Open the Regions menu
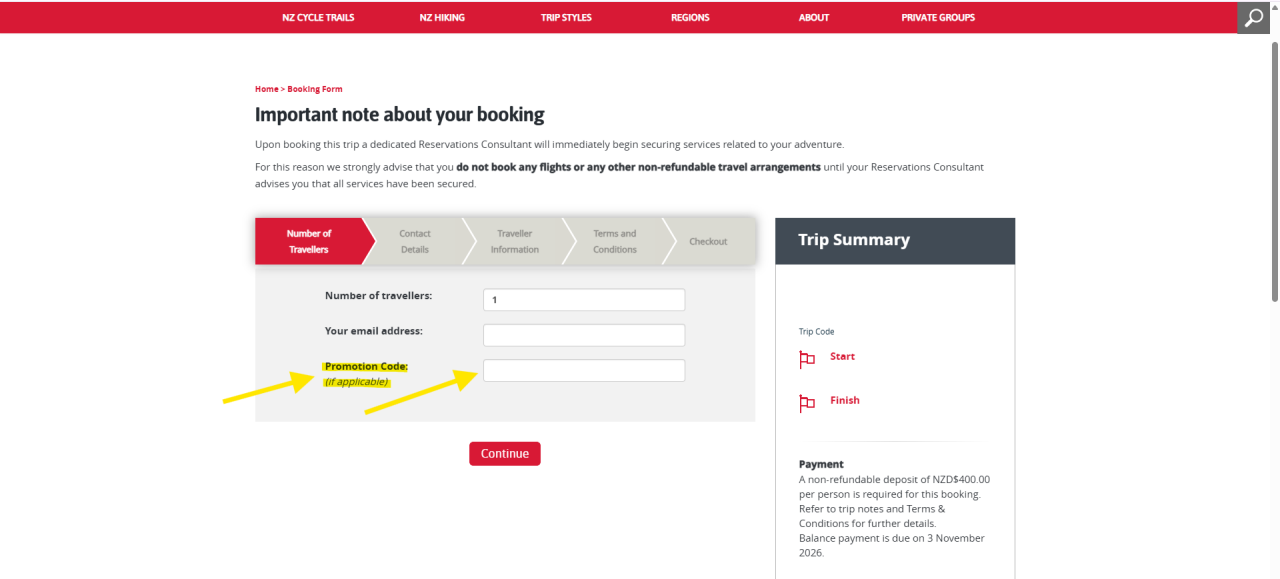Screen dimensions: 1280x579 (690, 17)
